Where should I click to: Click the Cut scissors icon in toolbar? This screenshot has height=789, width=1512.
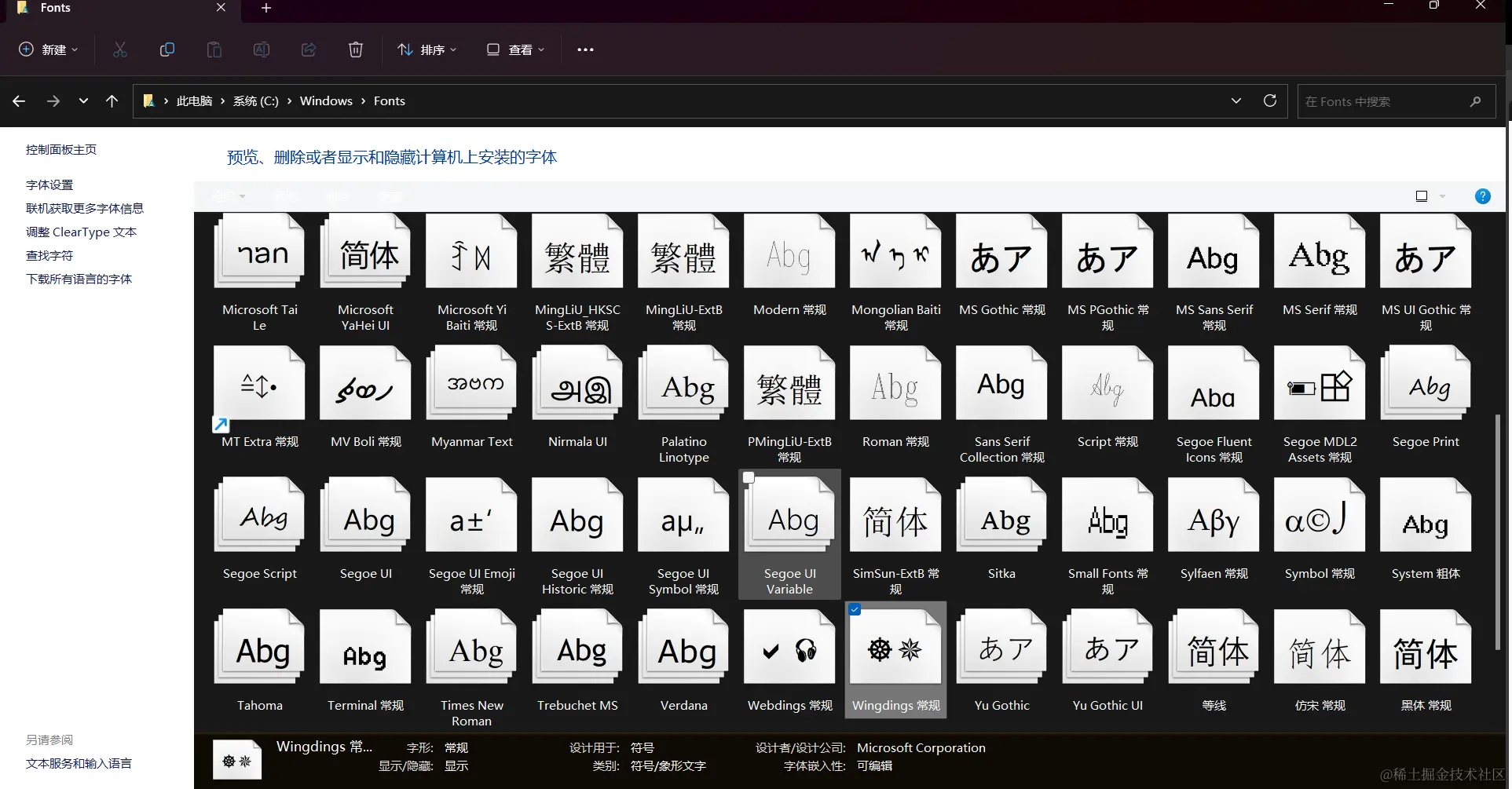pos(120,49)
